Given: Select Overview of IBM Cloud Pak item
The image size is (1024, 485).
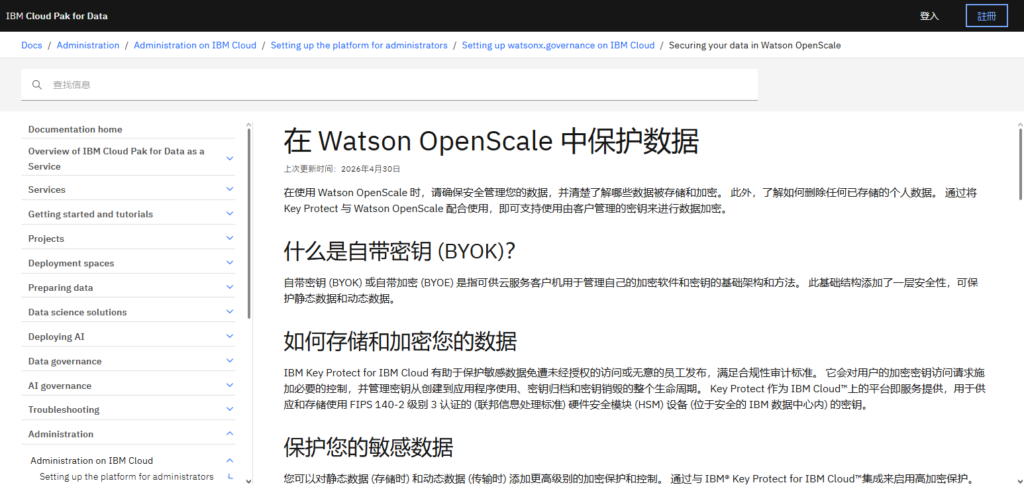Looking at the screenshot, I should 116,159.
